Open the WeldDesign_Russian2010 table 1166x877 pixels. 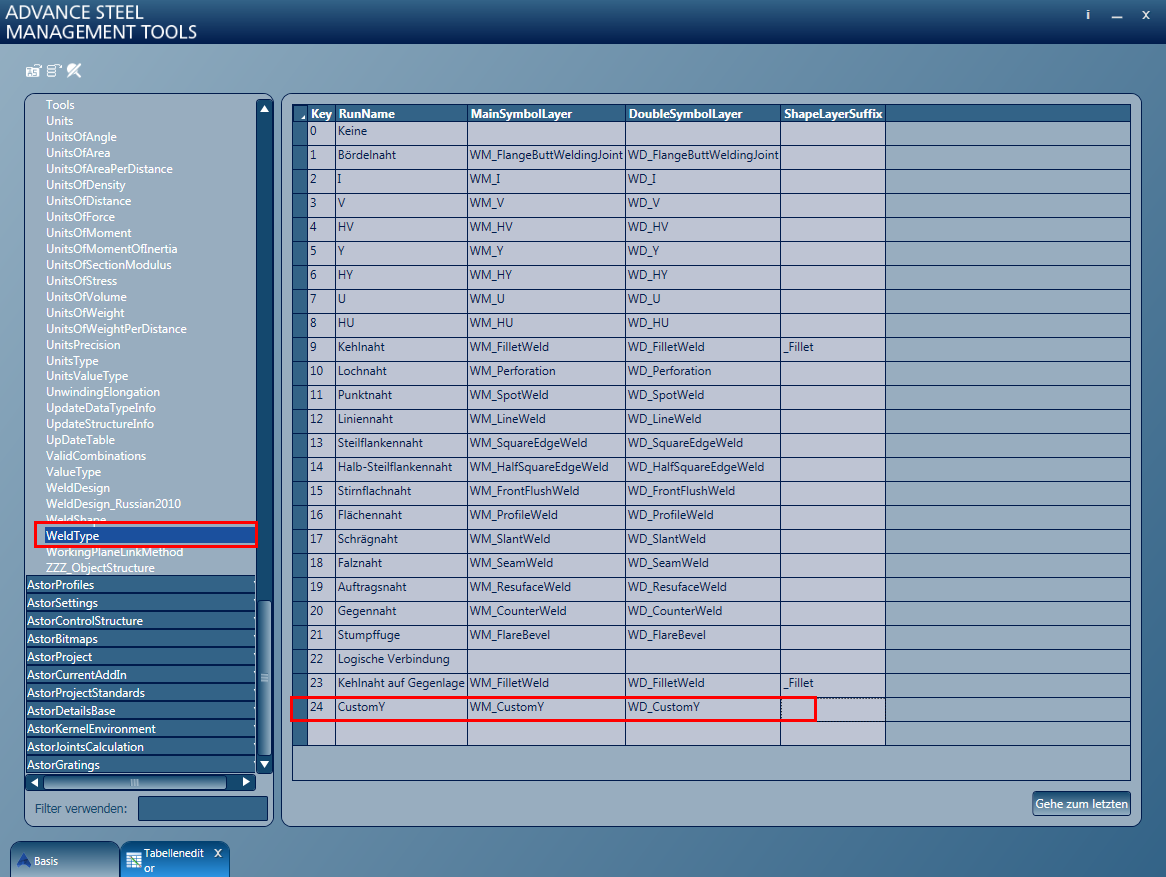point(113,504)
